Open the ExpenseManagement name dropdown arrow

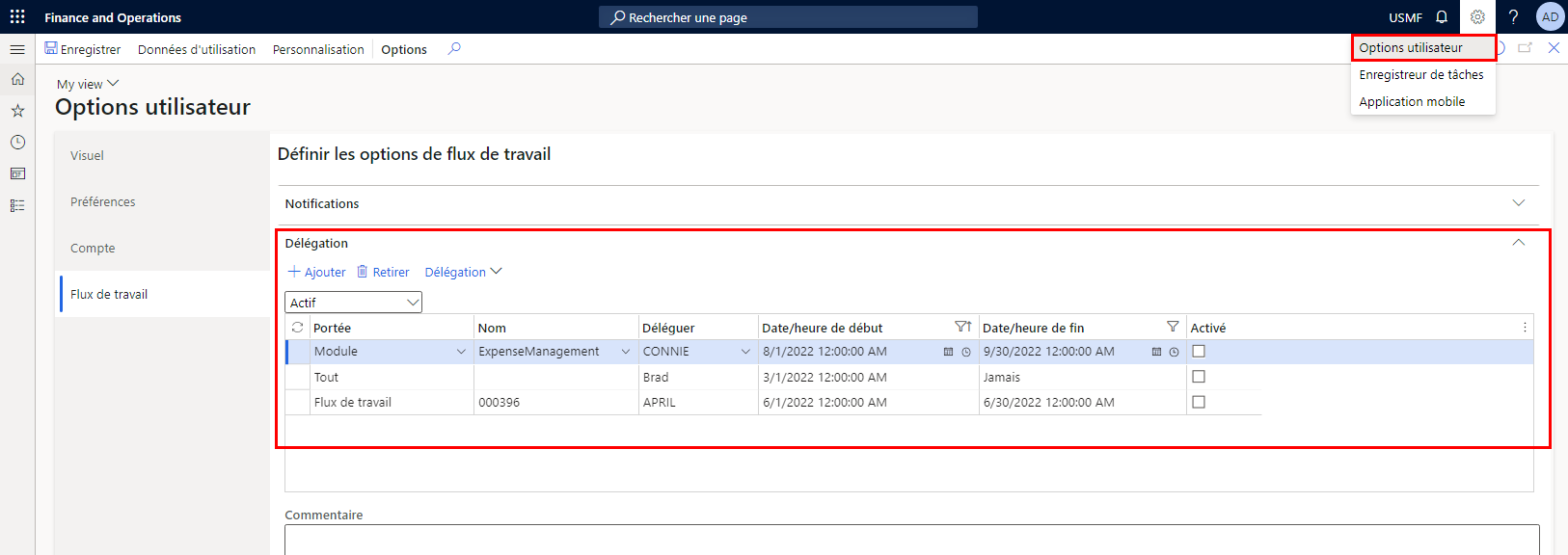[625, 352]
